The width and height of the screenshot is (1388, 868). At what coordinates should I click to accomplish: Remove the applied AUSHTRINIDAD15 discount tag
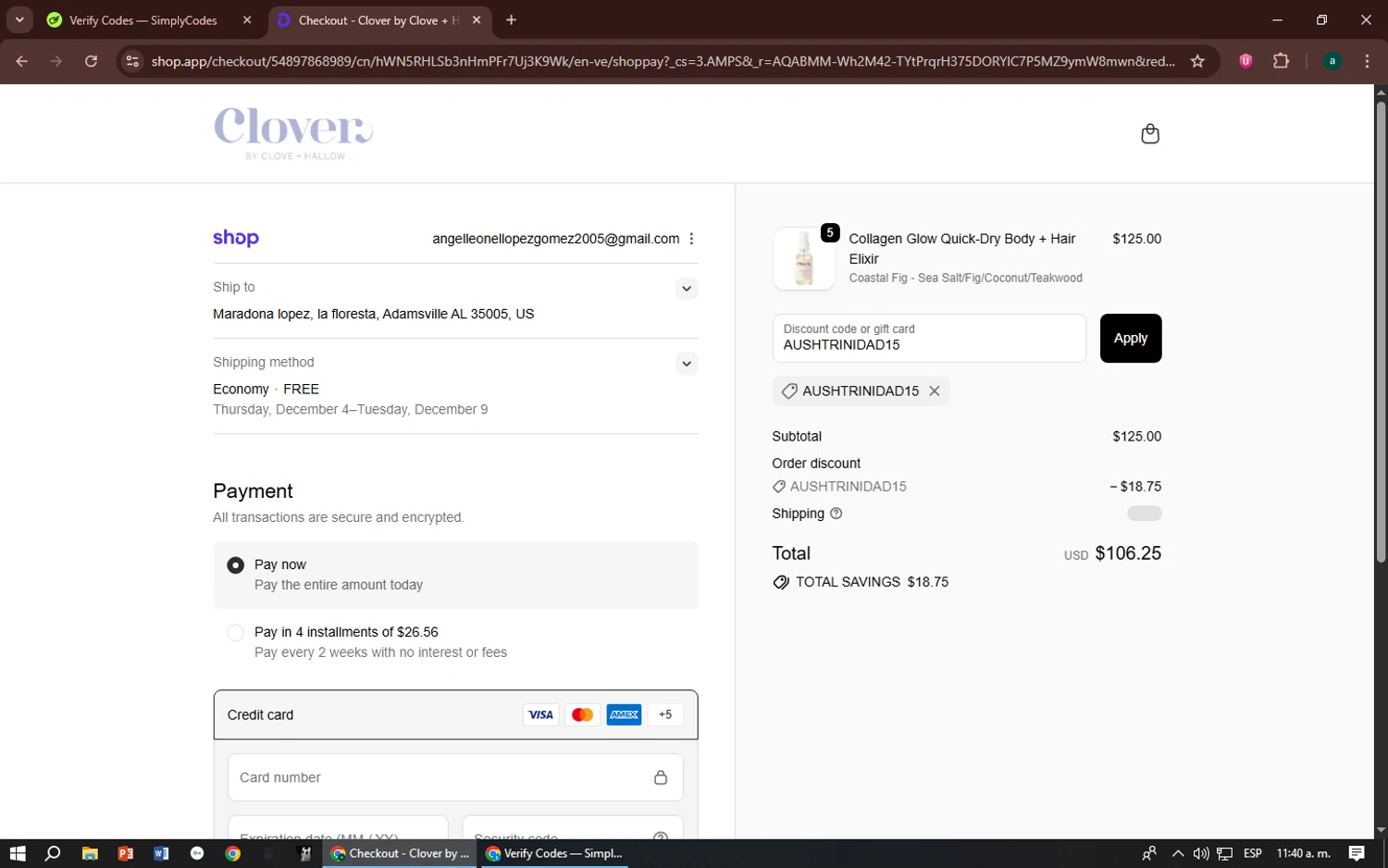tap(935, 391)
